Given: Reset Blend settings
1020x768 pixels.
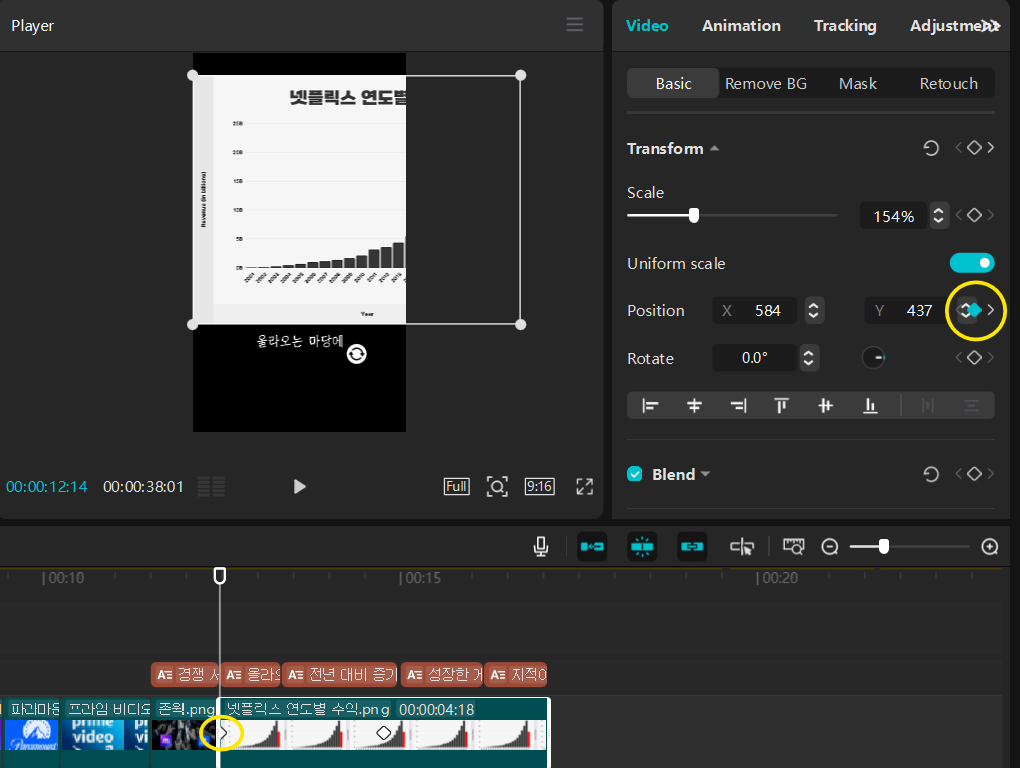Looking at the screenshot, I should [931, 474].
